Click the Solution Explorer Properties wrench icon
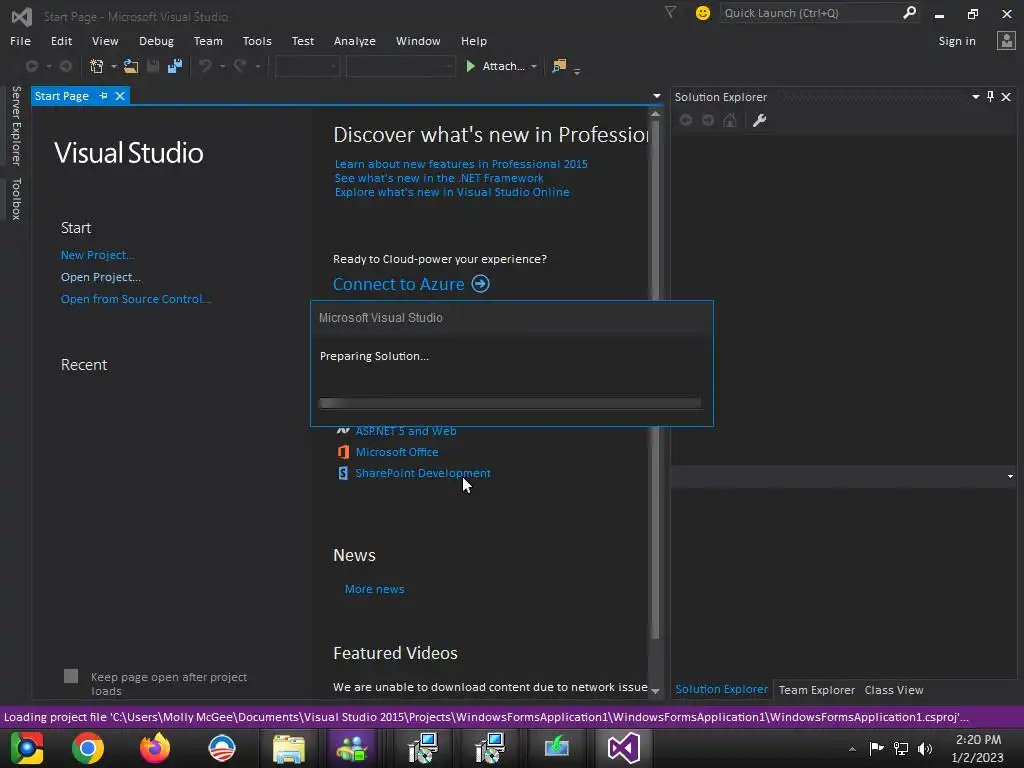 (759, 120)
